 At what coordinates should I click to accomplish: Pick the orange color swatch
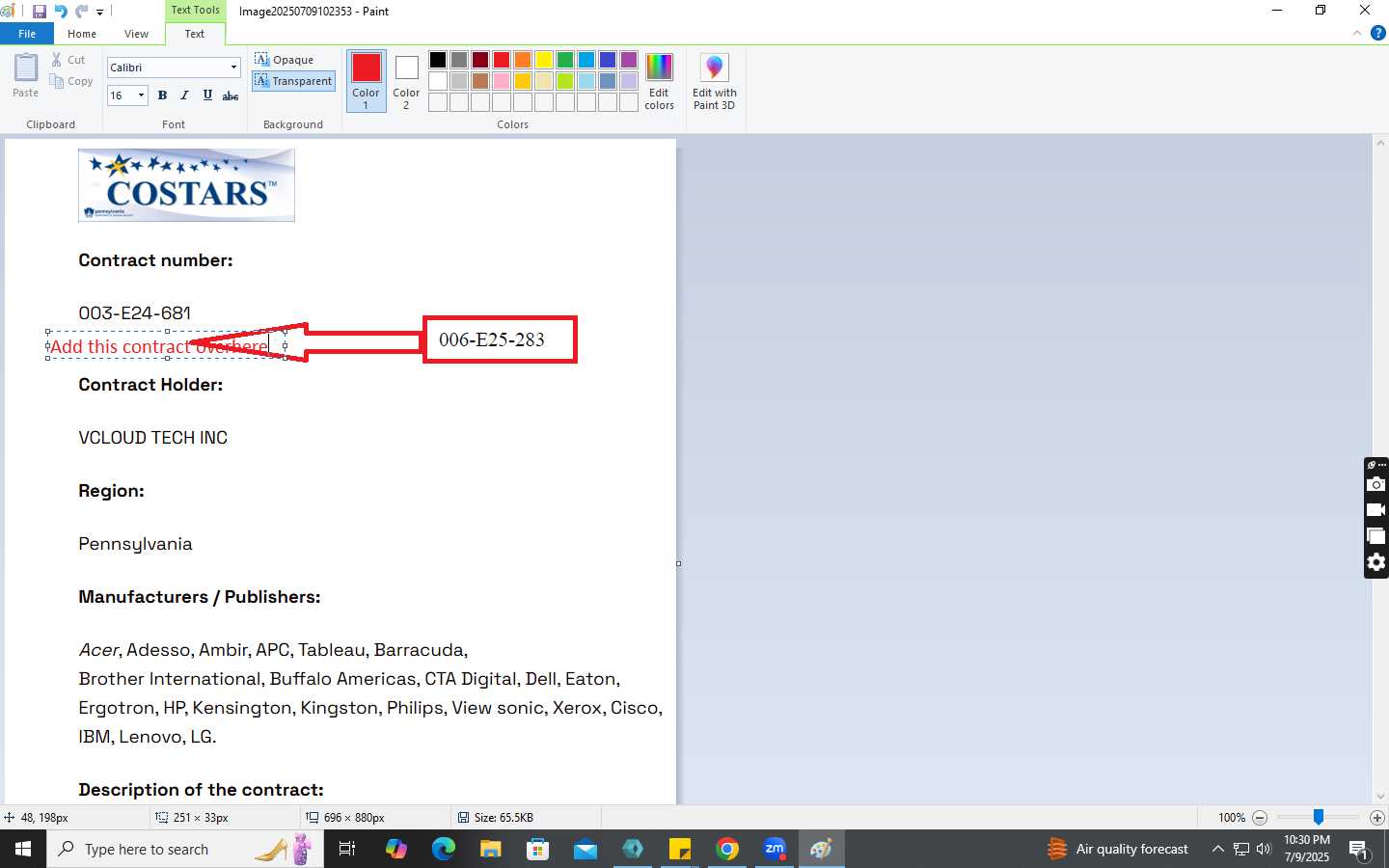click(x=523, y=60)
